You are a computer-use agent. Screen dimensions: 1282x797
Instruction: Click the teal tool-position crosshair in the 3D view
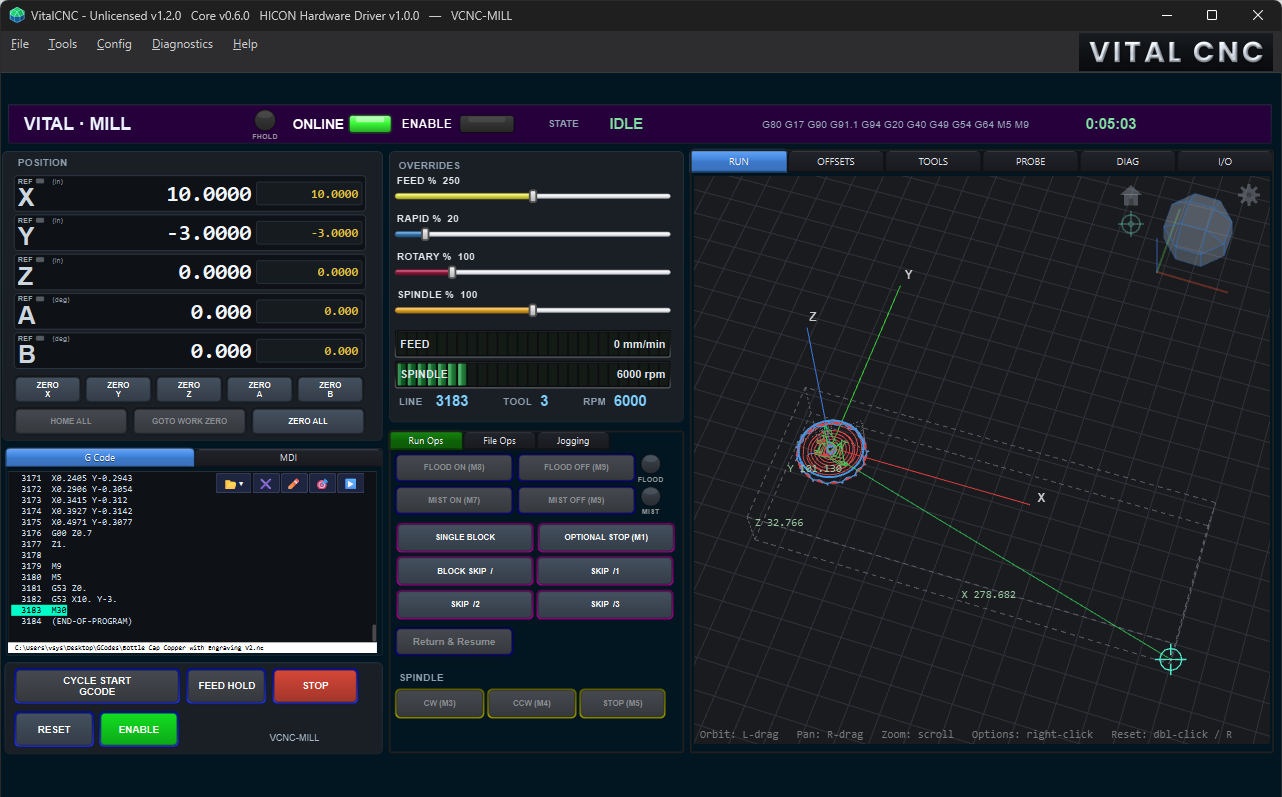[1170, 659]
